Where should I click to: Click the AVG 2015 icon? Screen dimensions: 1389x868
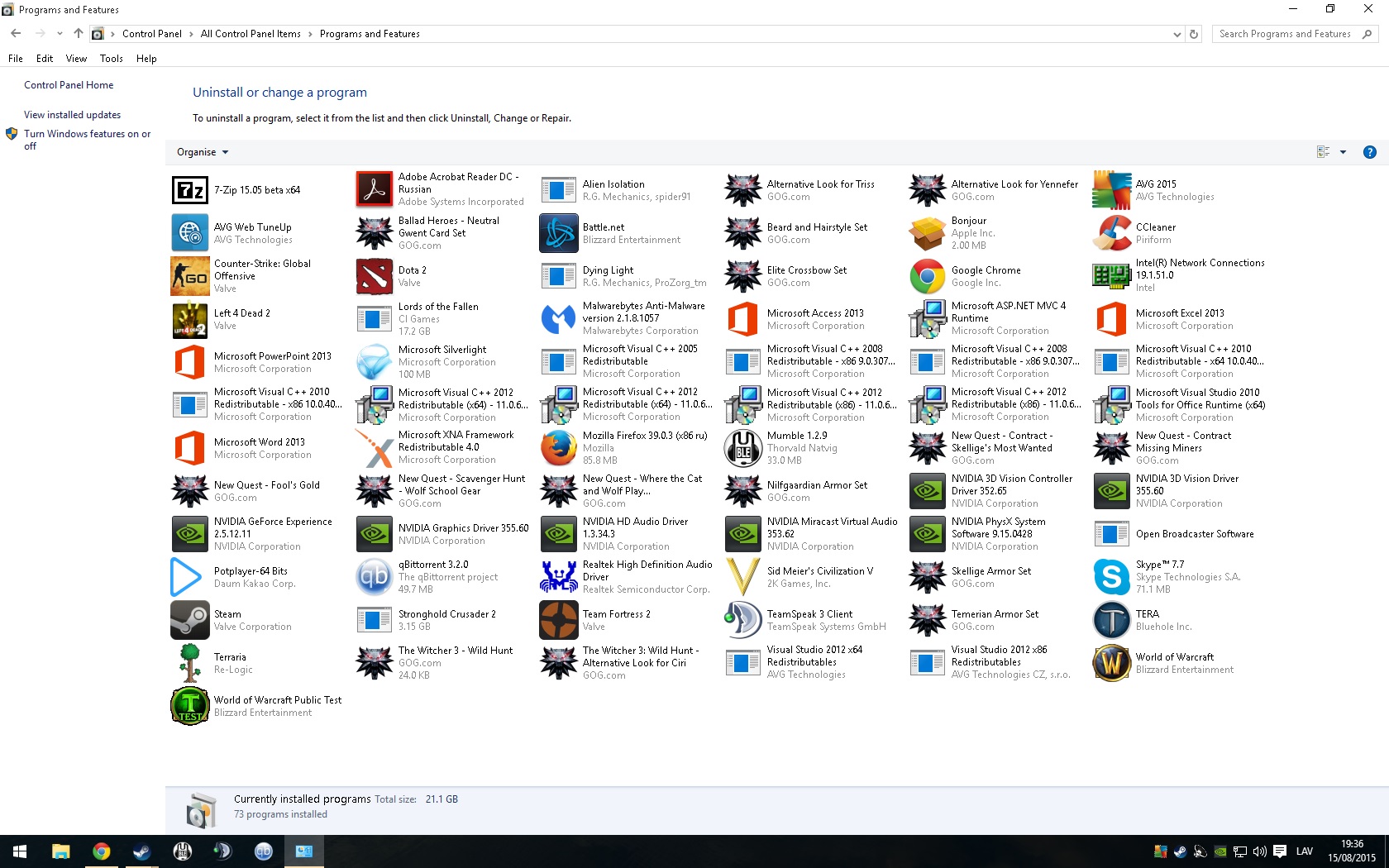coord(1111,190)
